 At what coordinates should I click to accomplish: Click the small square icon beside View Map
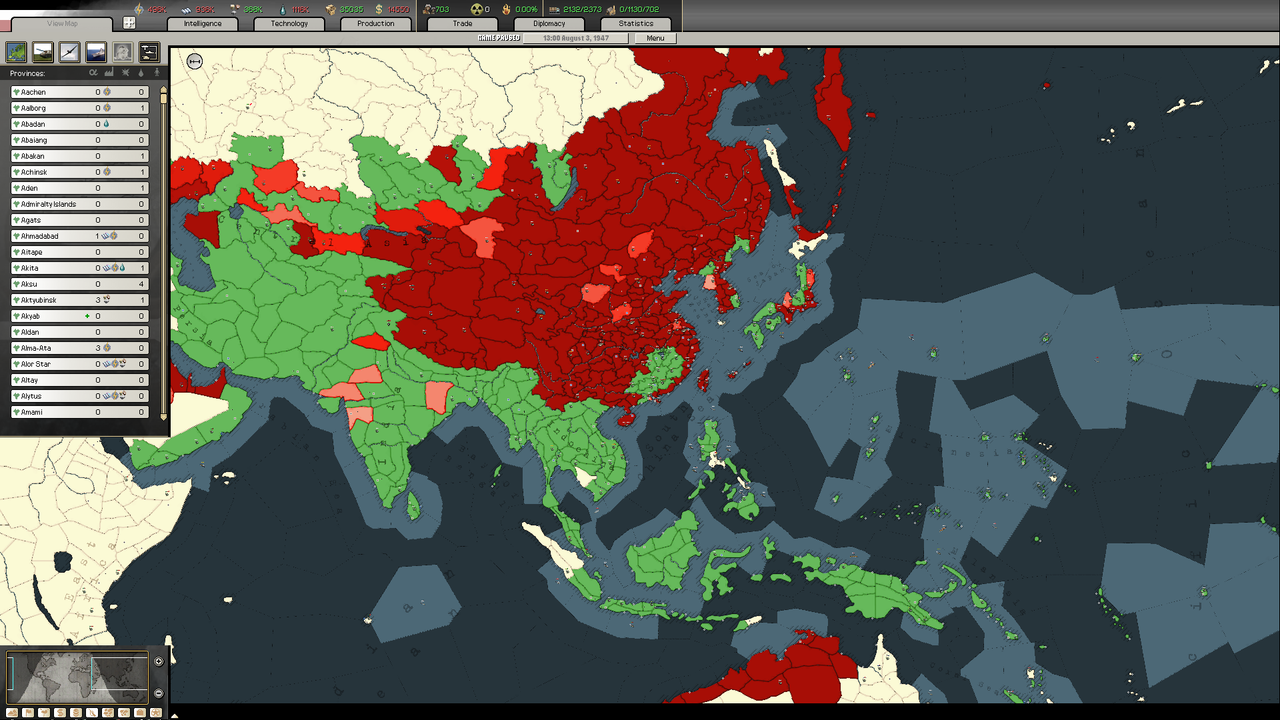[129, 23]
